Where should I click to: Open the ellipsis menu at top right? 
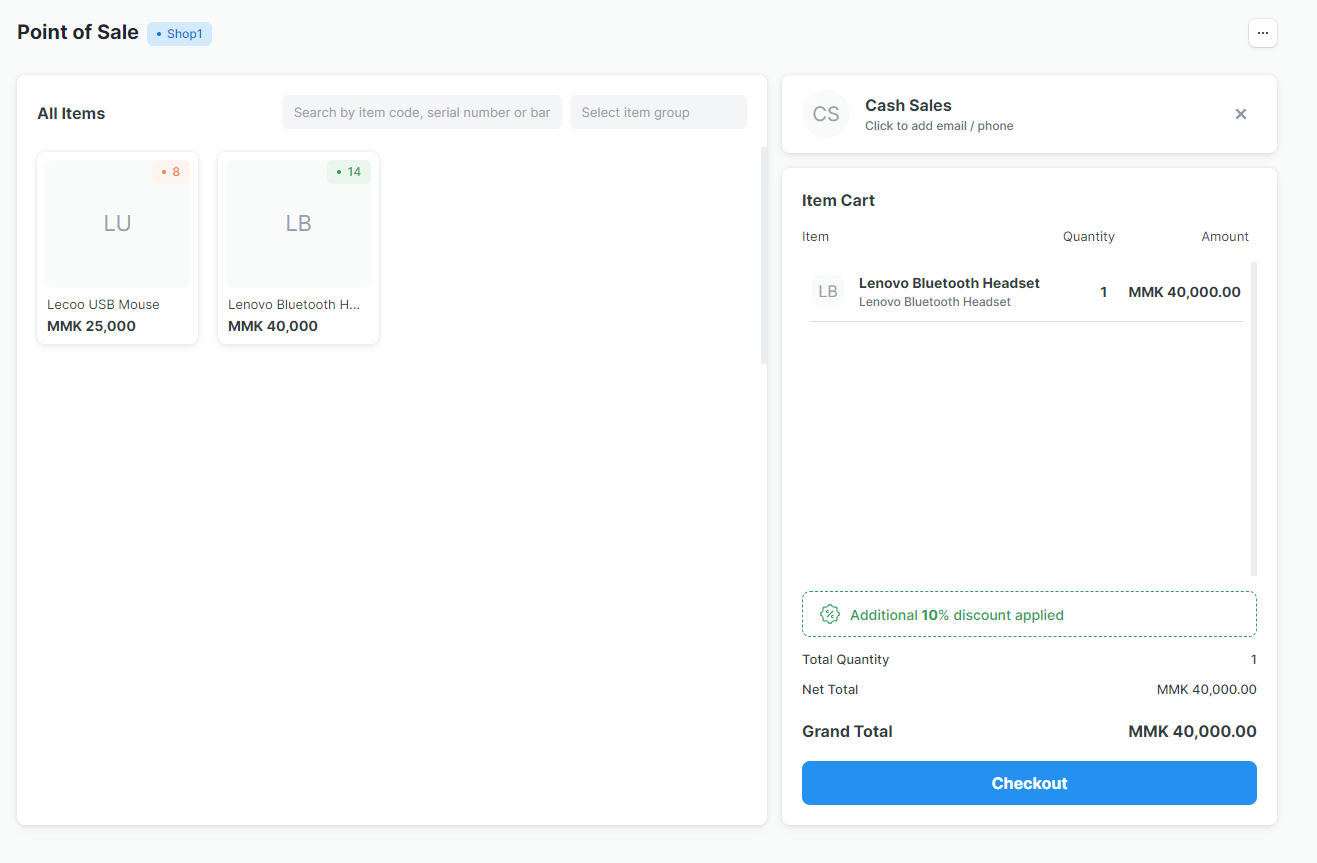pos(1262,32)
